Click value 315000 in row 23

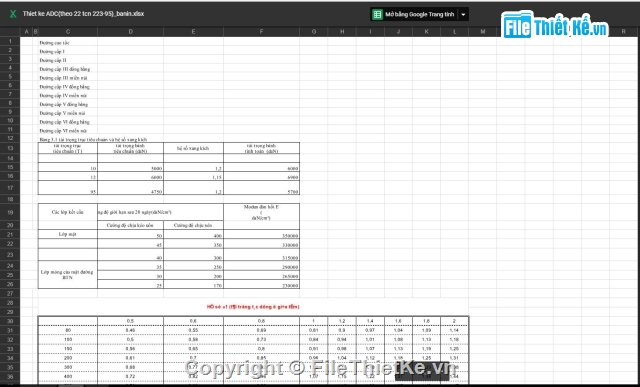click(x=290, y=258)
